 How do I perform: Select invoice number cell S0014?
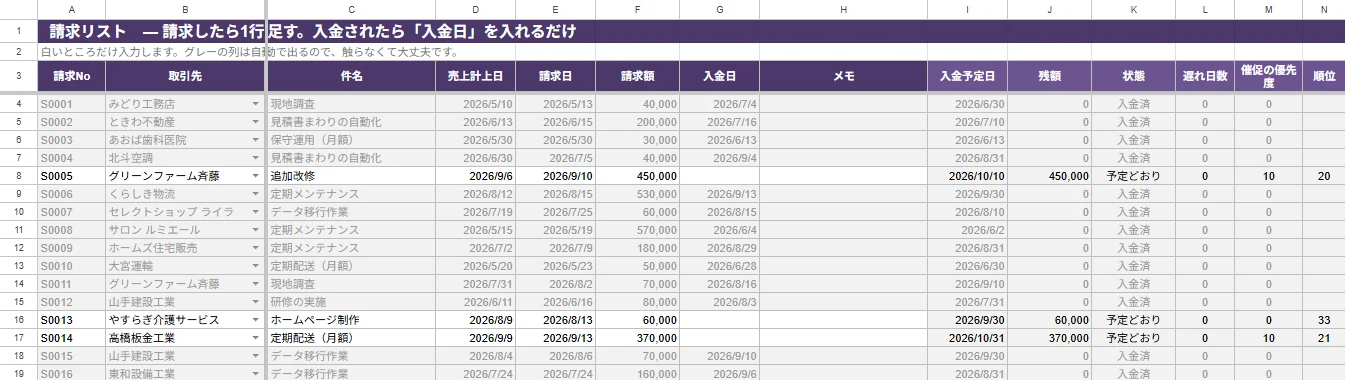click(x=71, y=337)
